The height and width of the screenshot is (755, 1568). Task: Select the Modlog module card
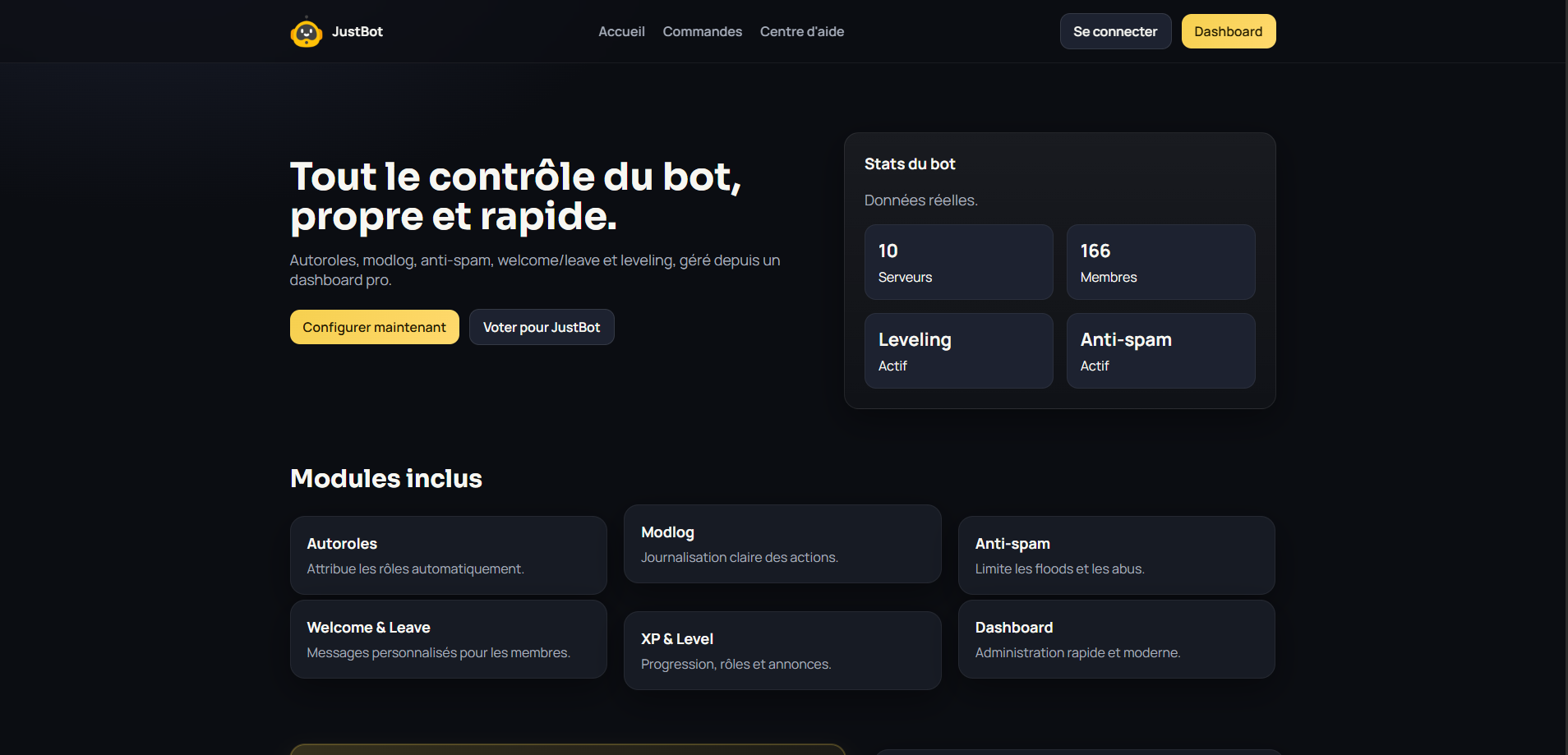pyautogui.click(x=782, y=543)
